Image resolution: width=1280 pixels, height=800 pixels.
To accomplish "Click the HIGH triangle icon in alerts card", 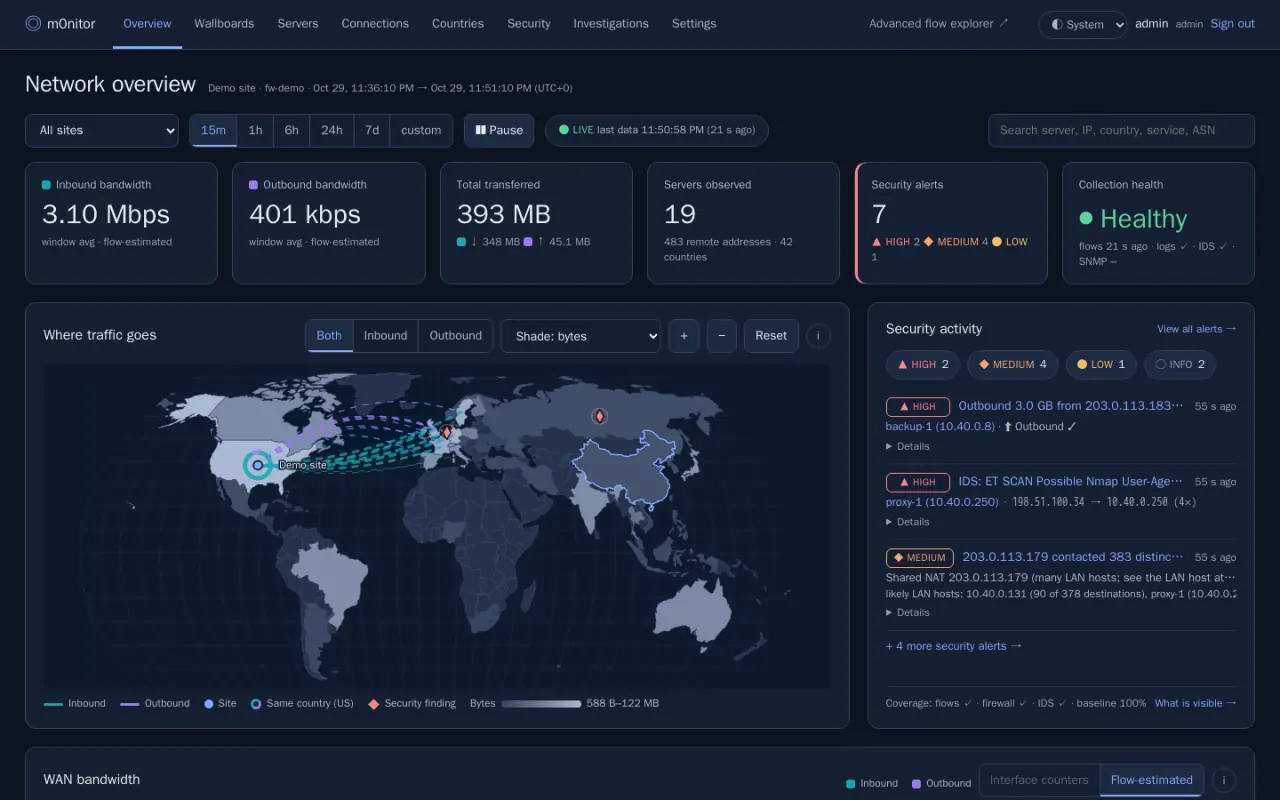I will coord(877,242).
